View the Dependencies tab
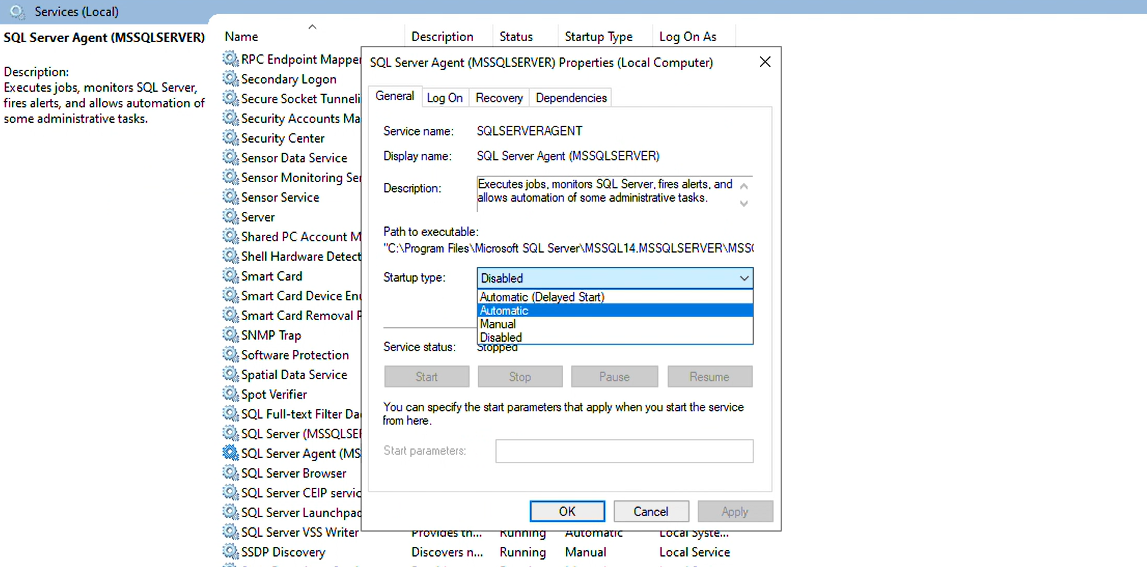 point(571,97)
